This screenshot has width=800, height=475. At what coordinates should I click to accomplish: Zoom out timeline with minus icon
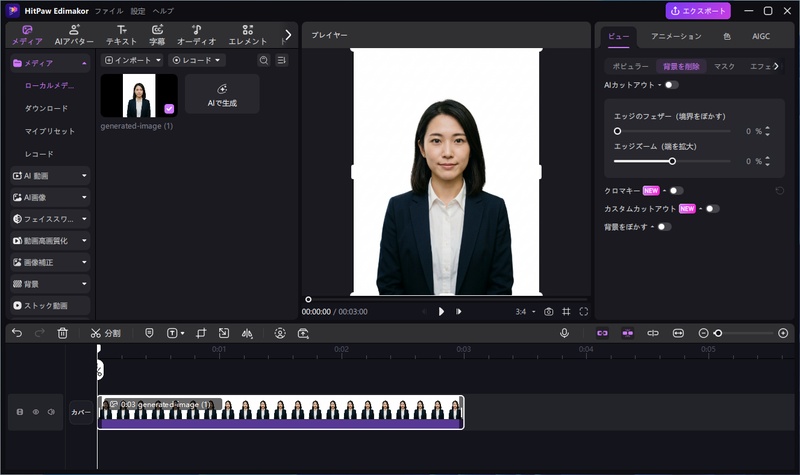tap(703, 333)
